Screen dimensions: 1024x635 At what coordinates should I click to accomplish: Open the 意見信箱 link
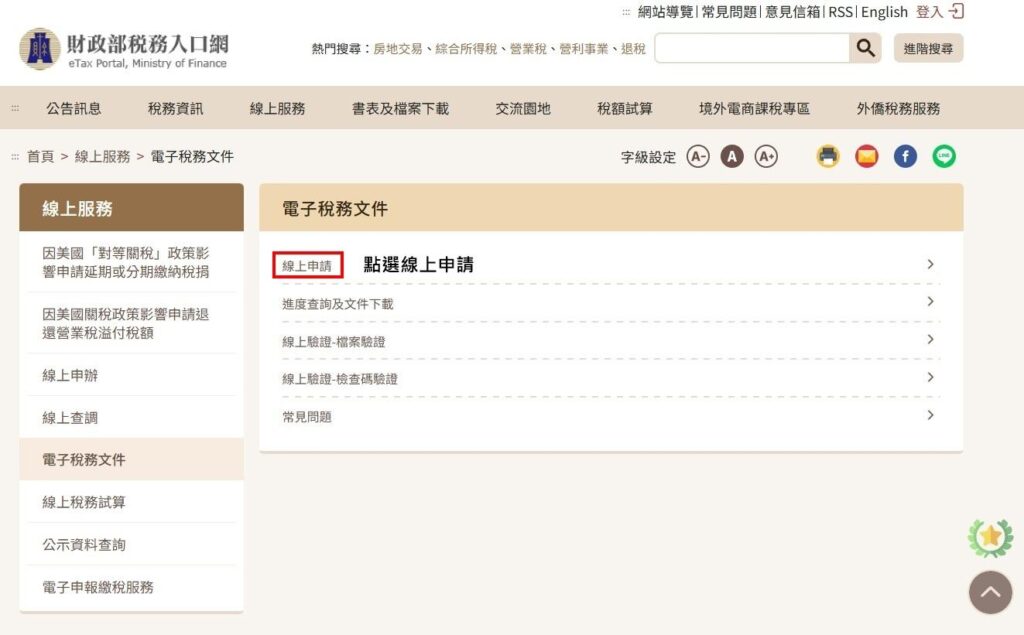point(792,12)
